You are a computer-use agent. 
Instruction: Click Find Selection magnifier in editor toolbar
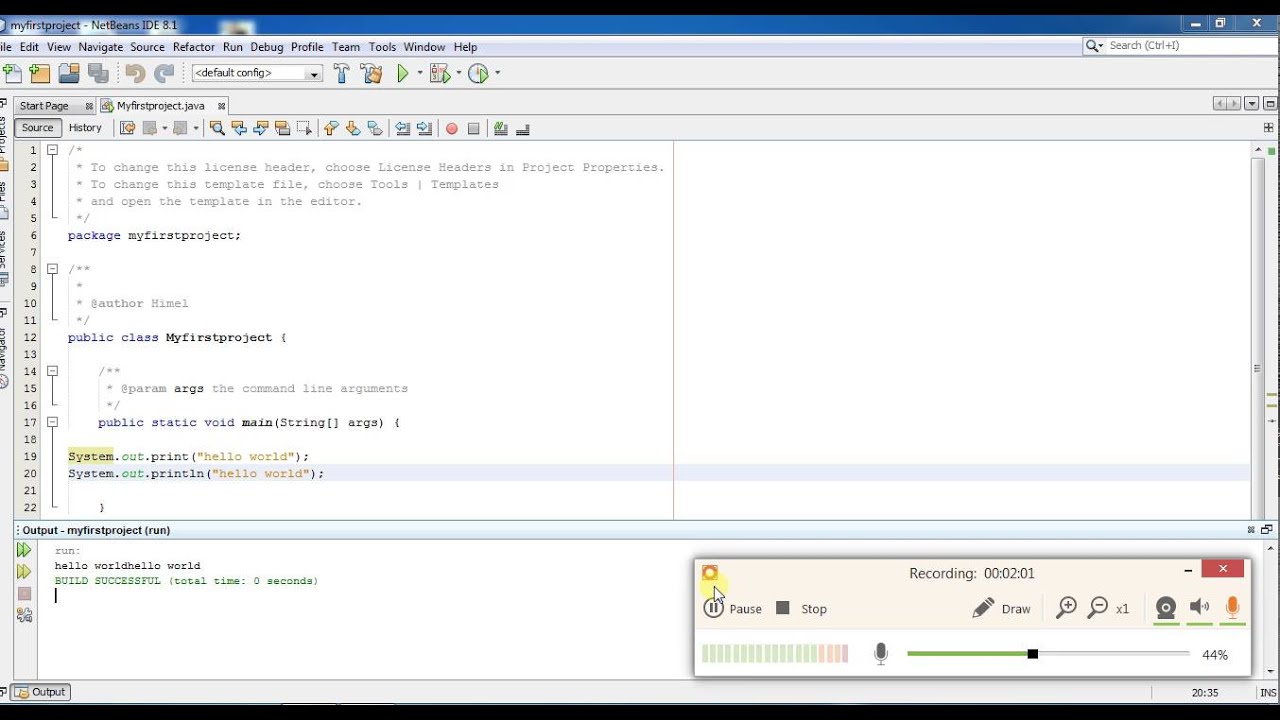tap(217, 128)
